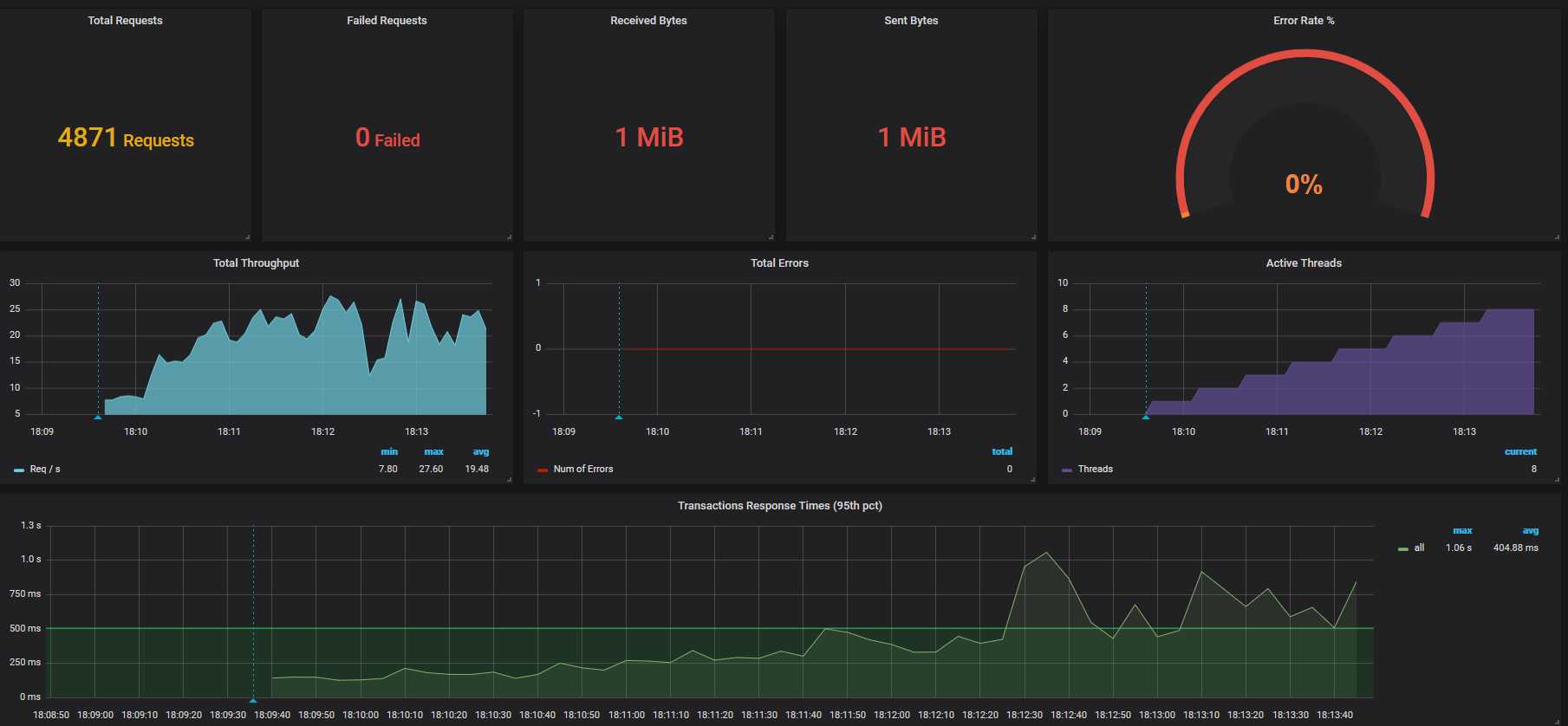
Task: Click the red color swatch beside Num of Errors
Action: (543, 470)
